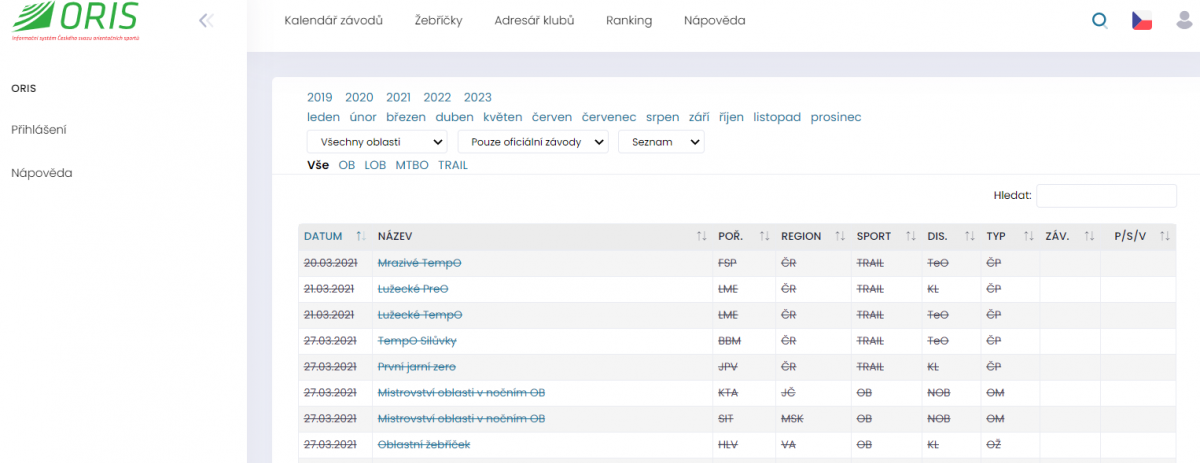Select the TRAIL sport tab

(x=453, y=165)
